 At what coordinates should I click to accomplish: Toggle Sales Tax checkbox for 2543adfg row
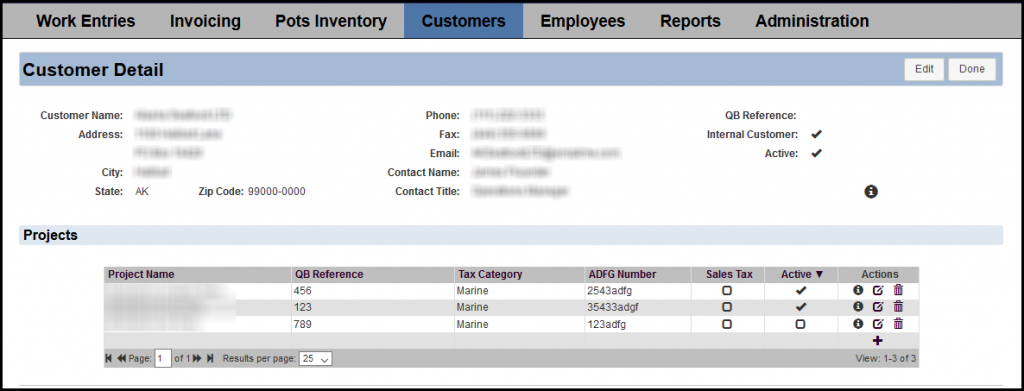point(727,290)
